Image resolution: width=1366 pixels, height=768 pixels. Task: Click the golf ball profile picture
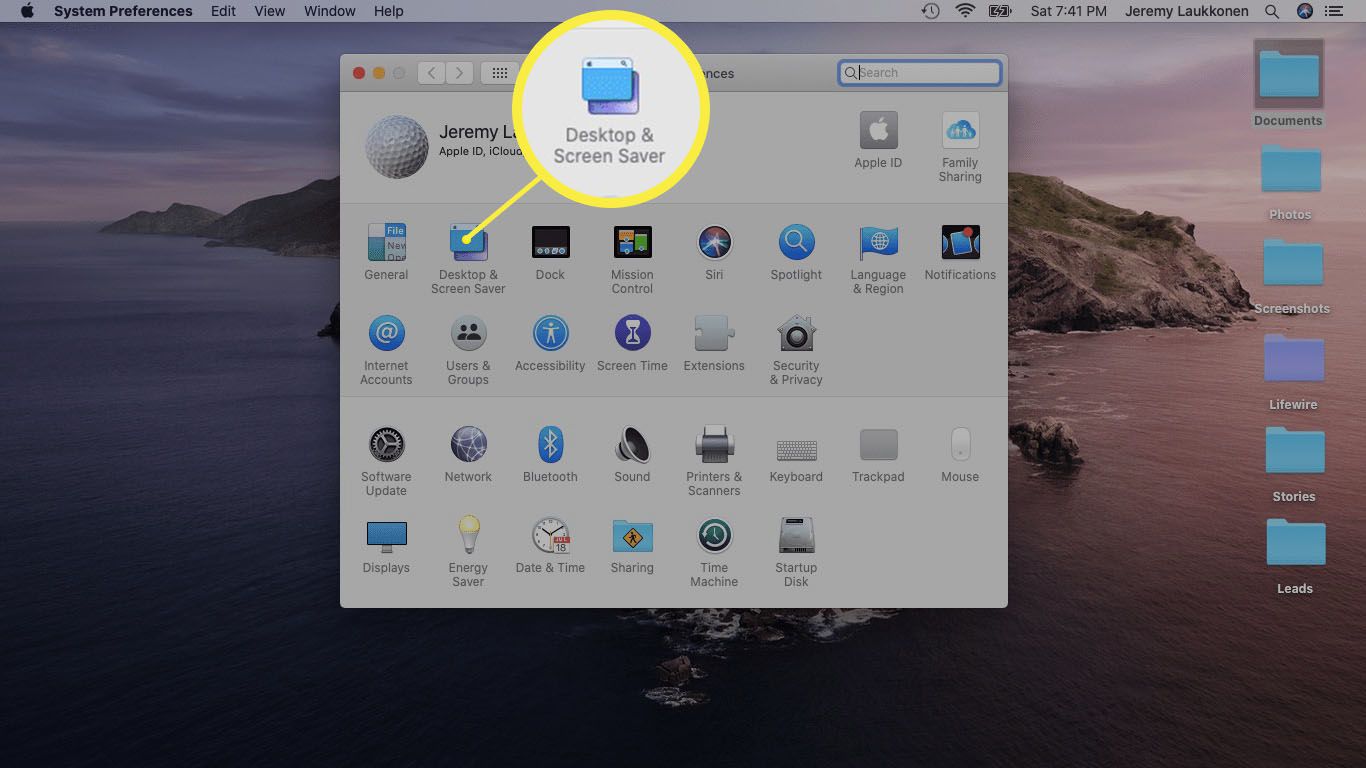397,147
